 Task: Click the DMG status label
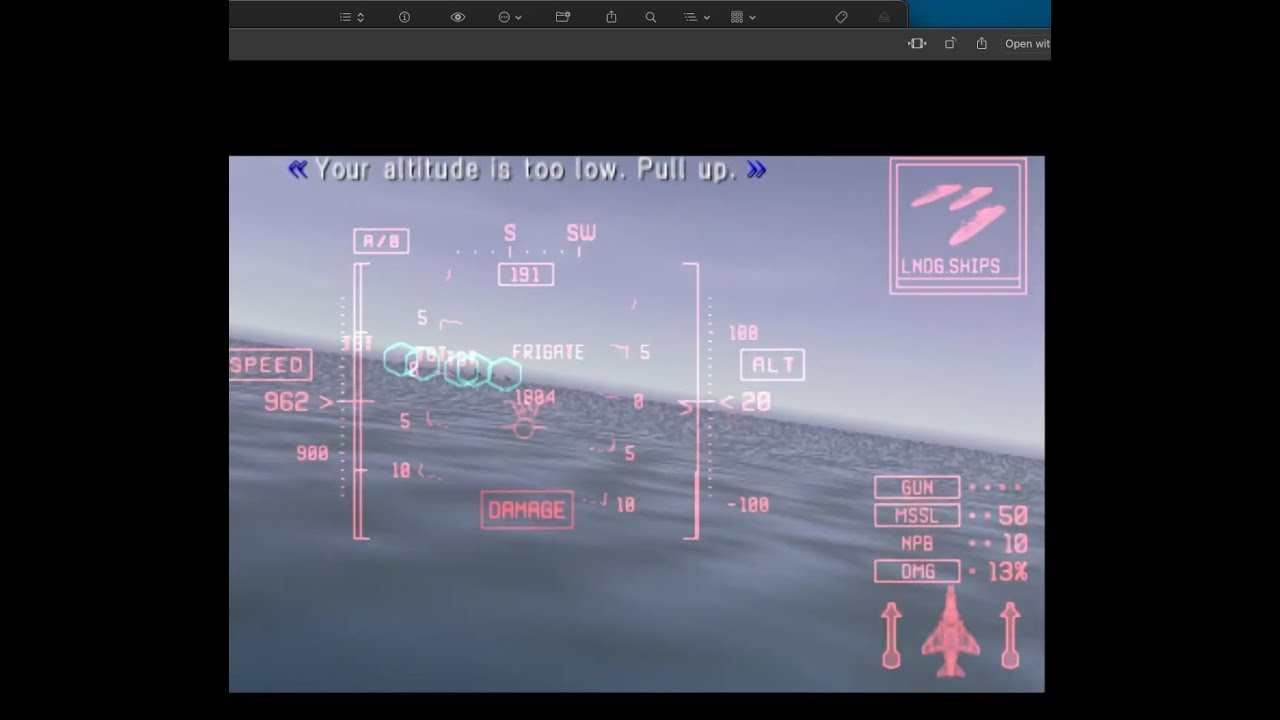pos(917,572)
